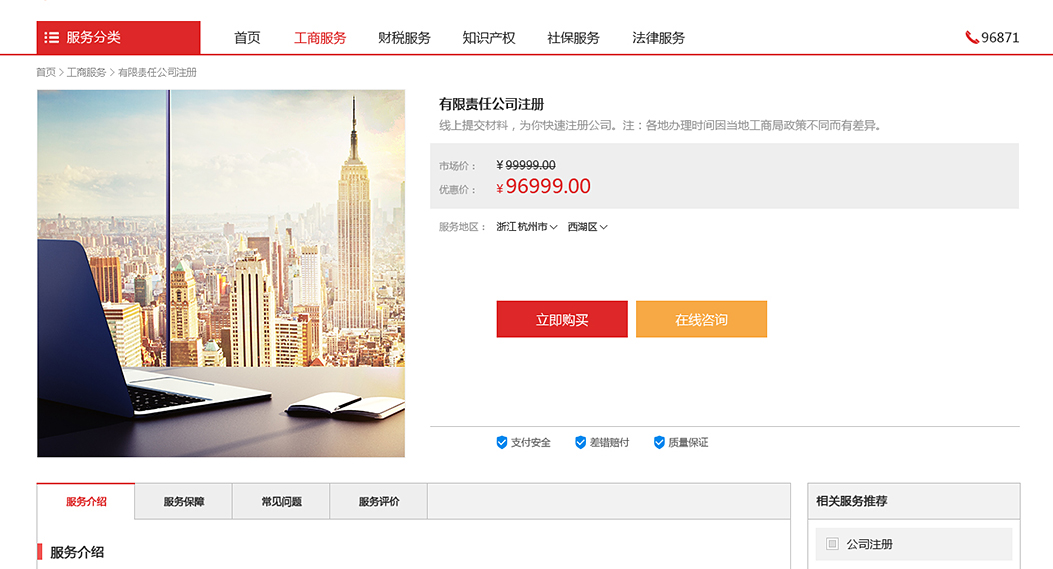Open the 服务分类 category menu
Screen dimensions: 1053x569
click(118, 38)
